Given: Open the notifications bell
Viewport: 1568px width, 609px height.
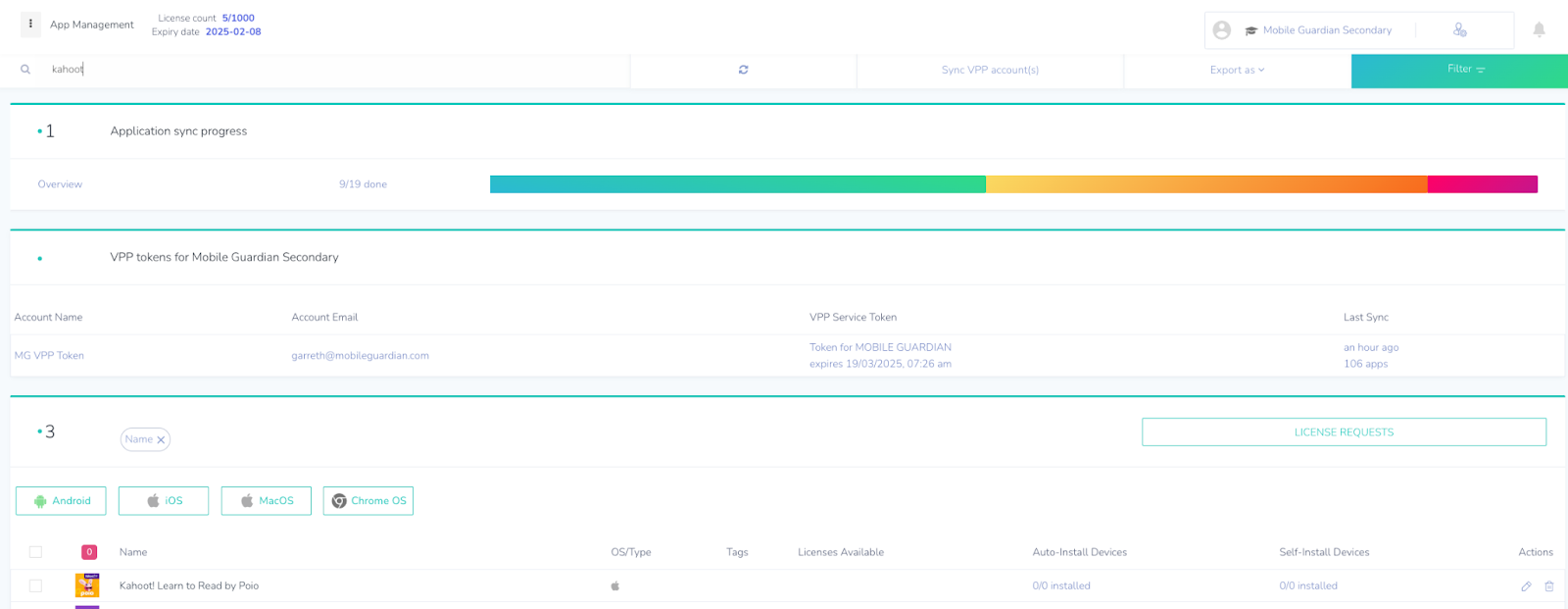Looking at the screenshot, I should pos(1539,30).
